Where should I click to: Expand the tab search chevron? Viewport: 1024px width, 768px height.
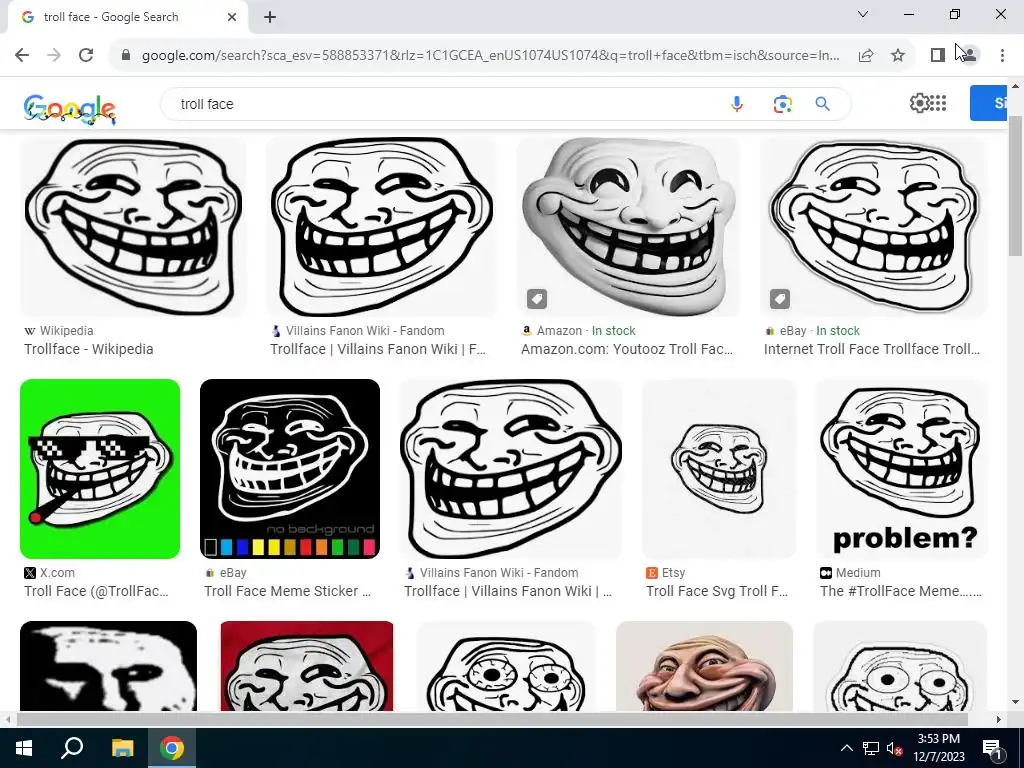(863, 14)
